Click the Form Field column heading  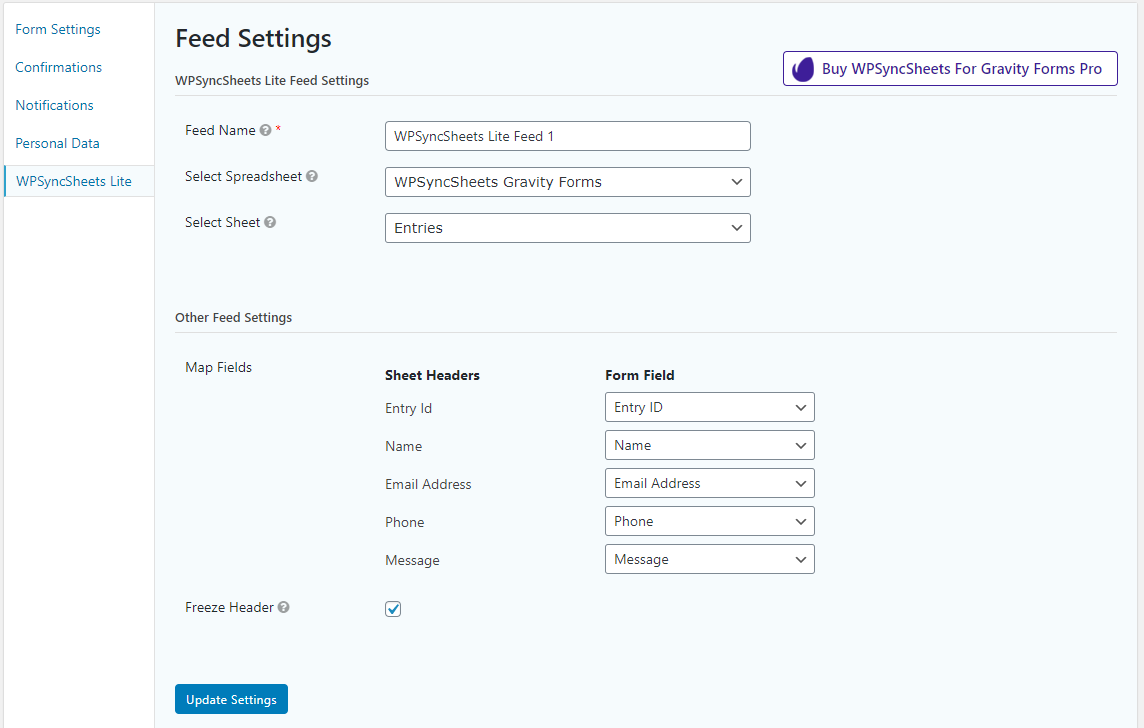[640, 376]
